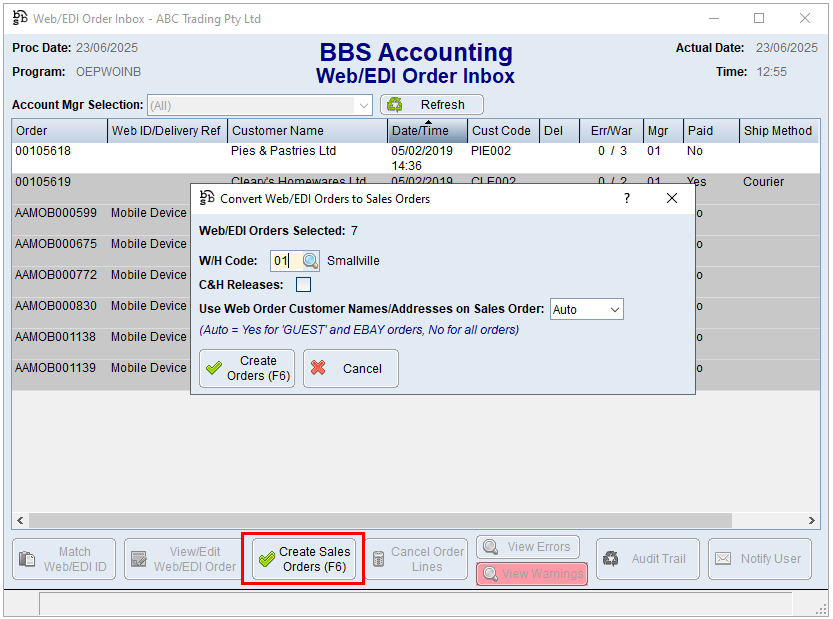Click the Create Orders (F6) button in dialog
833x619 pixels.
(247, 368)
